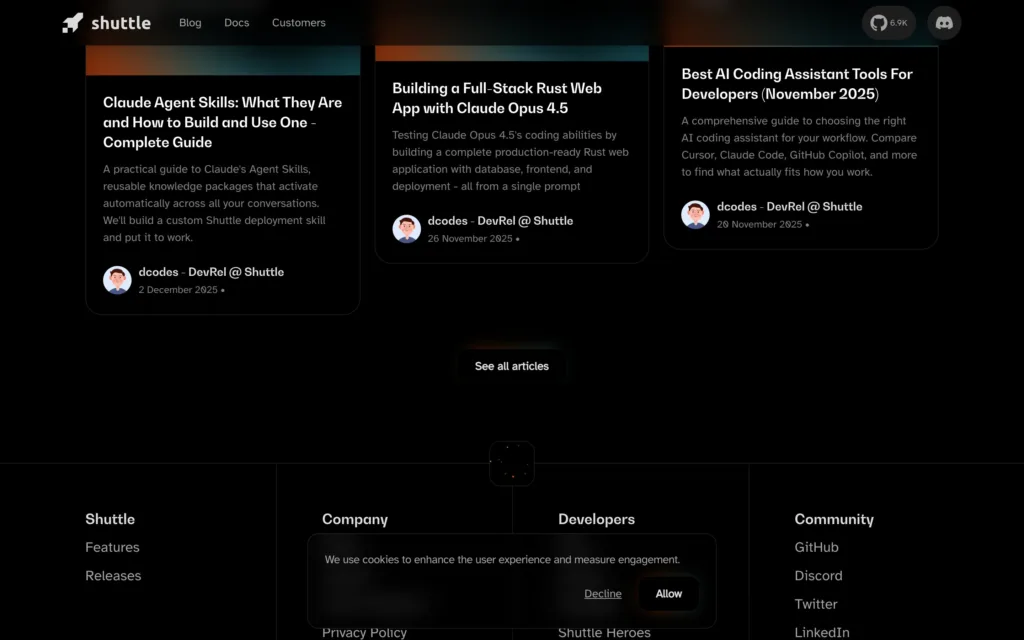
Task: Click the Shuttle footer column heading
Action: coord(110,519)
